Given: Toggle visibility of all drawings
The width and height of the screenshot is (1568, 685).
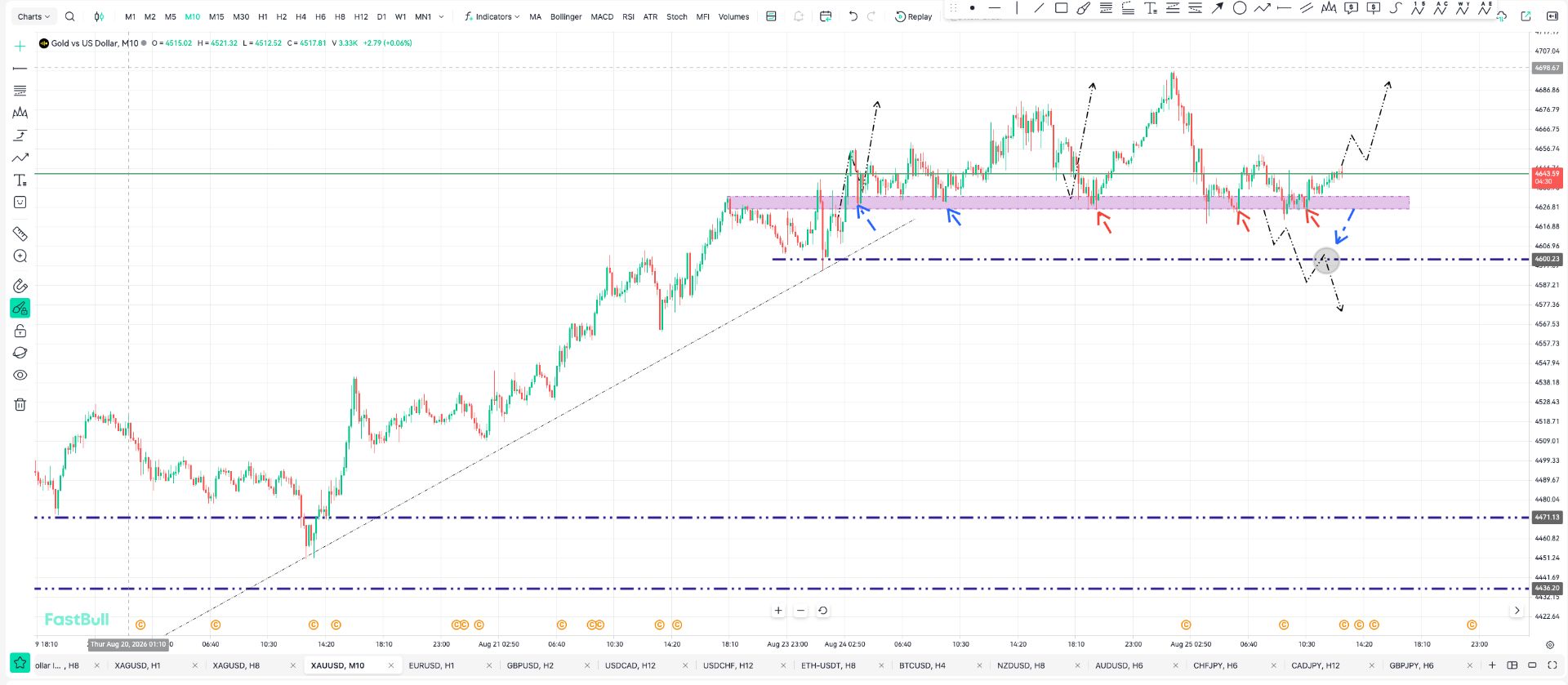Looking at the screenshot, I should (x=20, y=376).
